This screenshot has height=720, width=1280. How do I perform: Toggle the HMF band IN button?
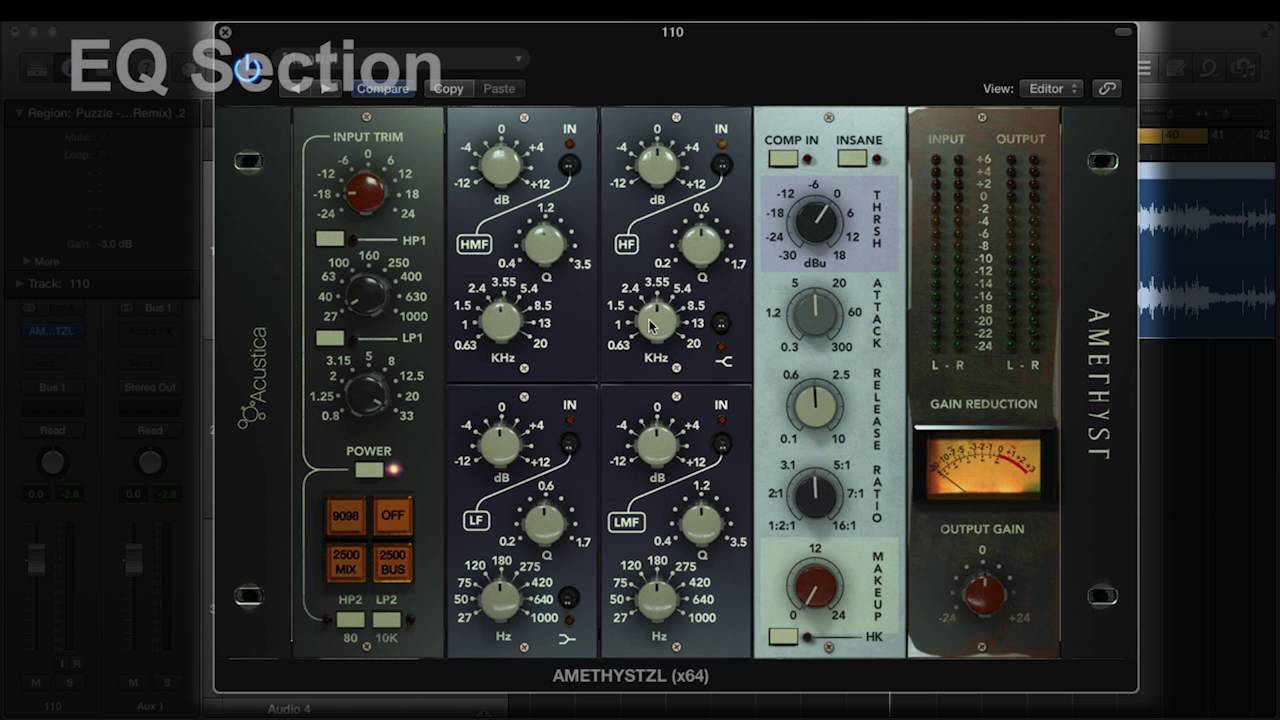point(569,165)
